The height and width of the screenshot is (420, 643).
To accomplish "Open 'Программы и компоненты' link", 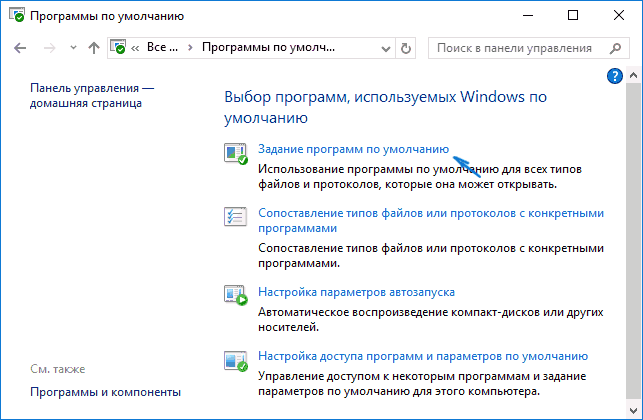I will (x=105, y=392).
